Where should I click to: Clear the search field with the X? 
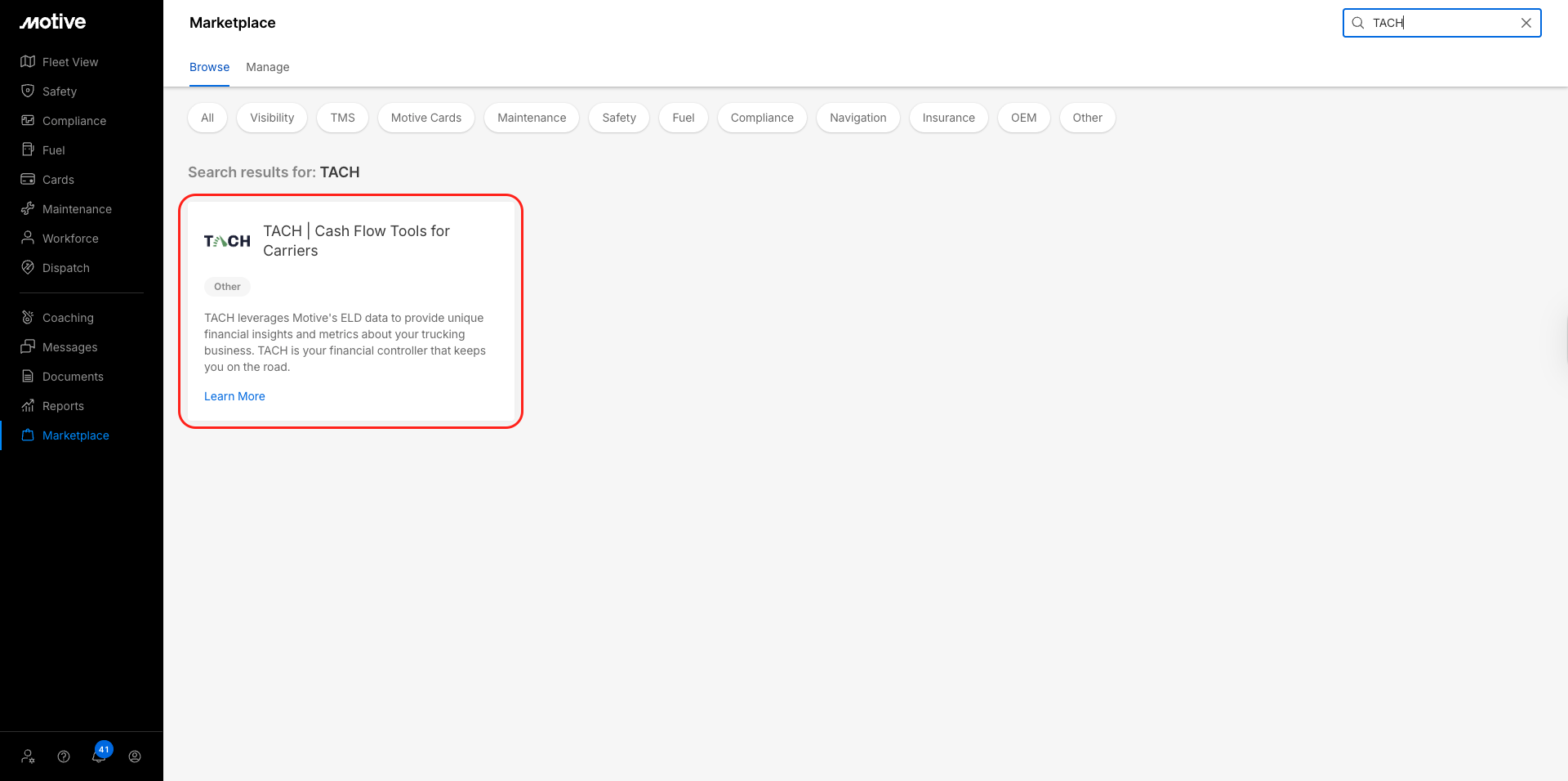1526,23
